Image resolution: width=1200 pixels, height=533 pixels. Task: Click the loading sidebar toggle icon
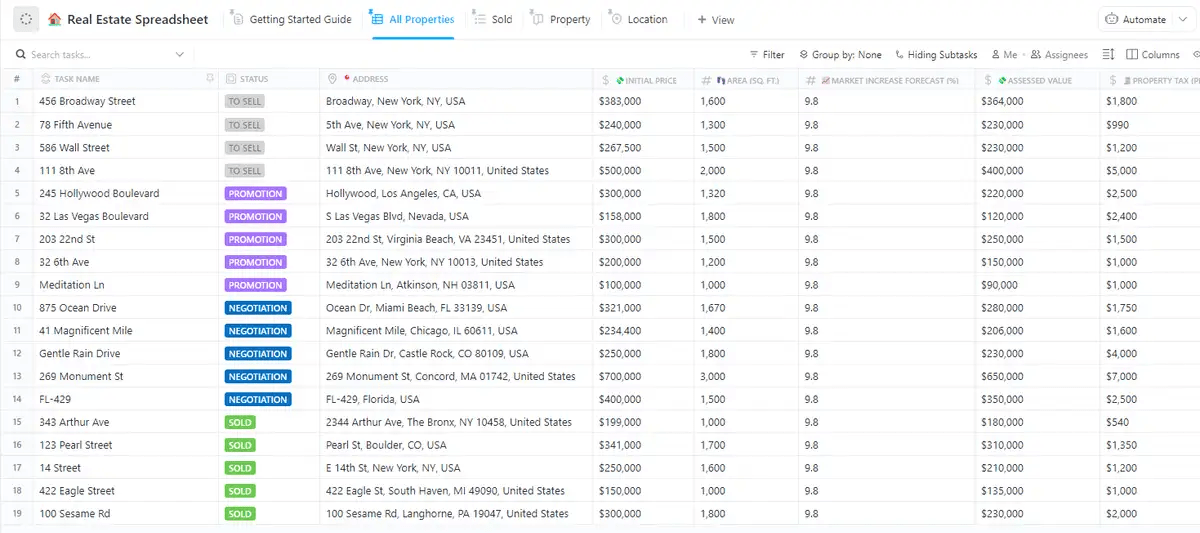[27, 19]
